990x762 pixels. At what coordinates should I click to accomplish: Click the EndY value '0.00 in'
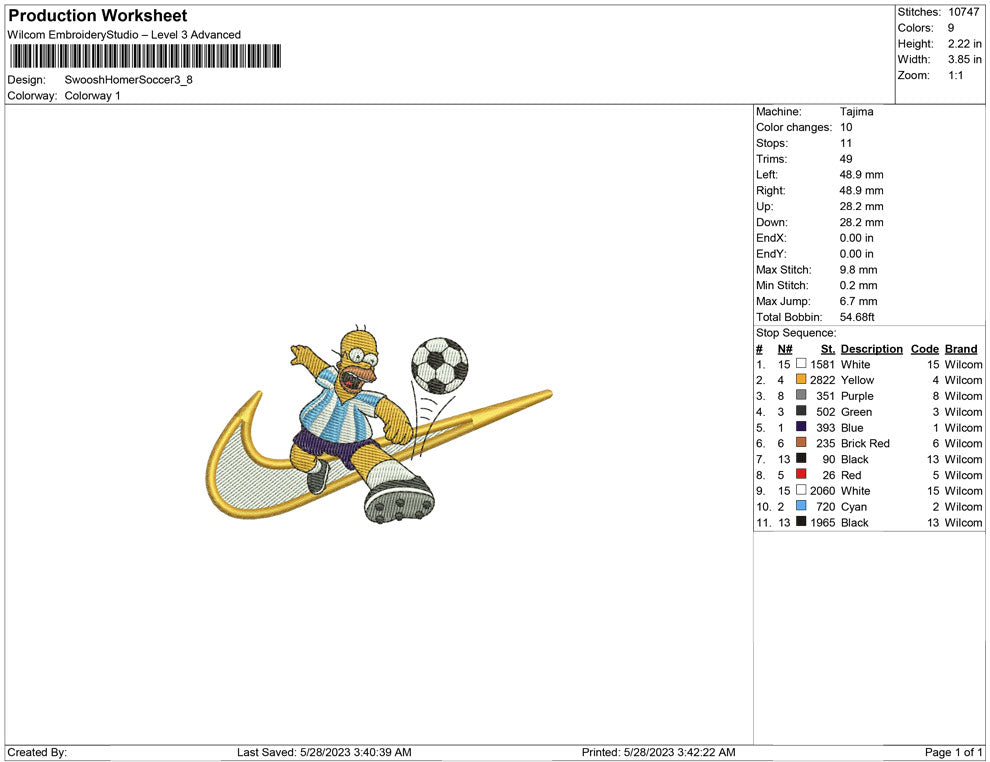(x=857, y=254)
